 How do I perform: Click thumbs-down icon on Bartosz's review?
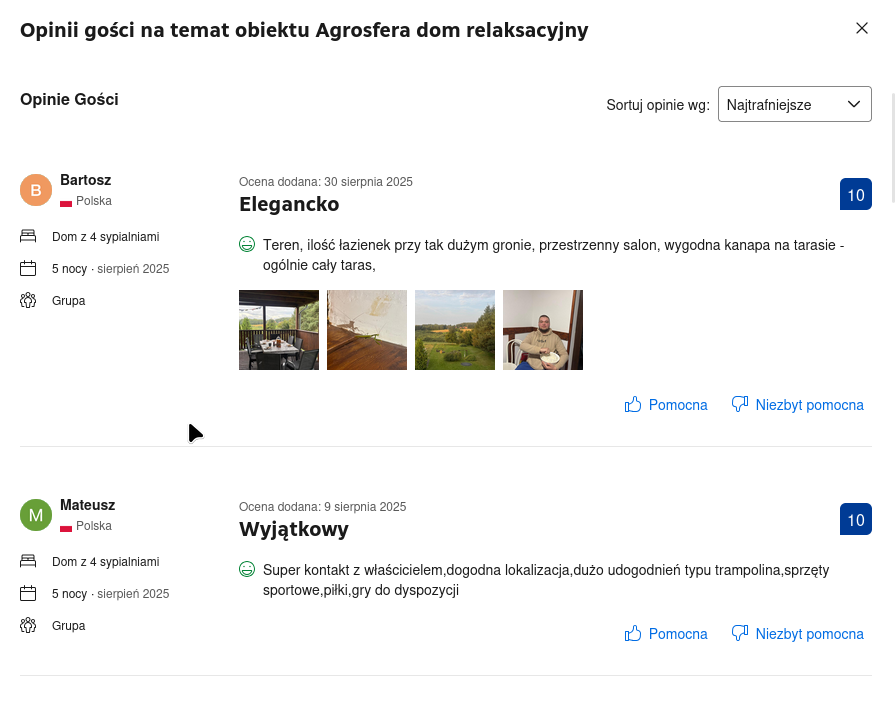pyautogui.click(x=740, y=405)
